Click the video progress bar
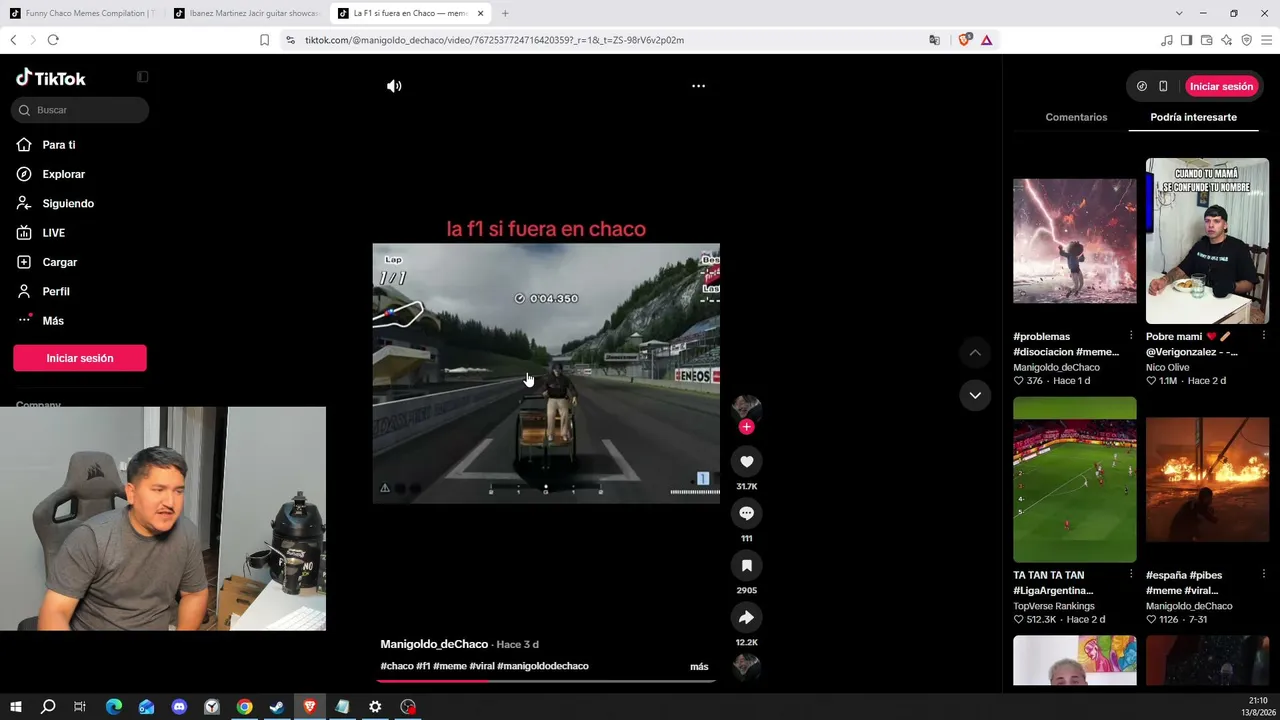1280x720 pixels. click(546, 681)
